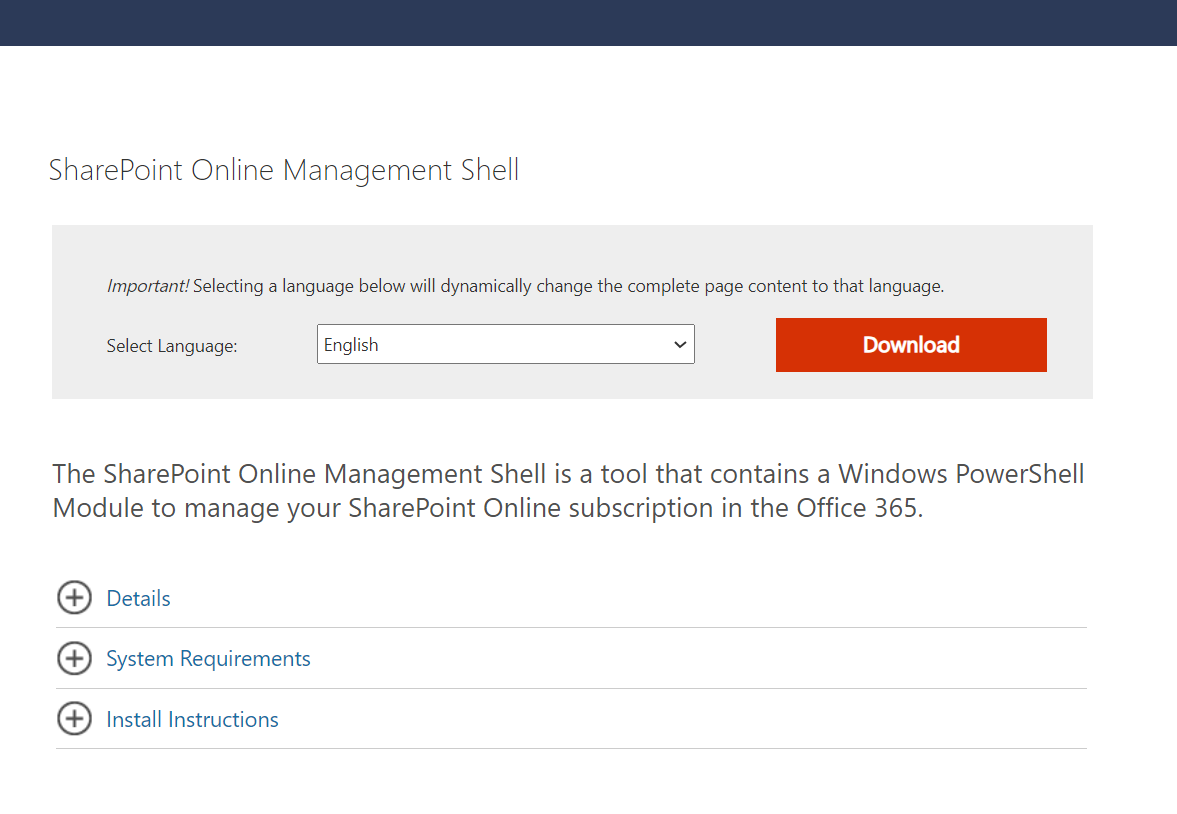
Task: Expand the System Requirements plus icon
Action: click(x=74, y=659)
